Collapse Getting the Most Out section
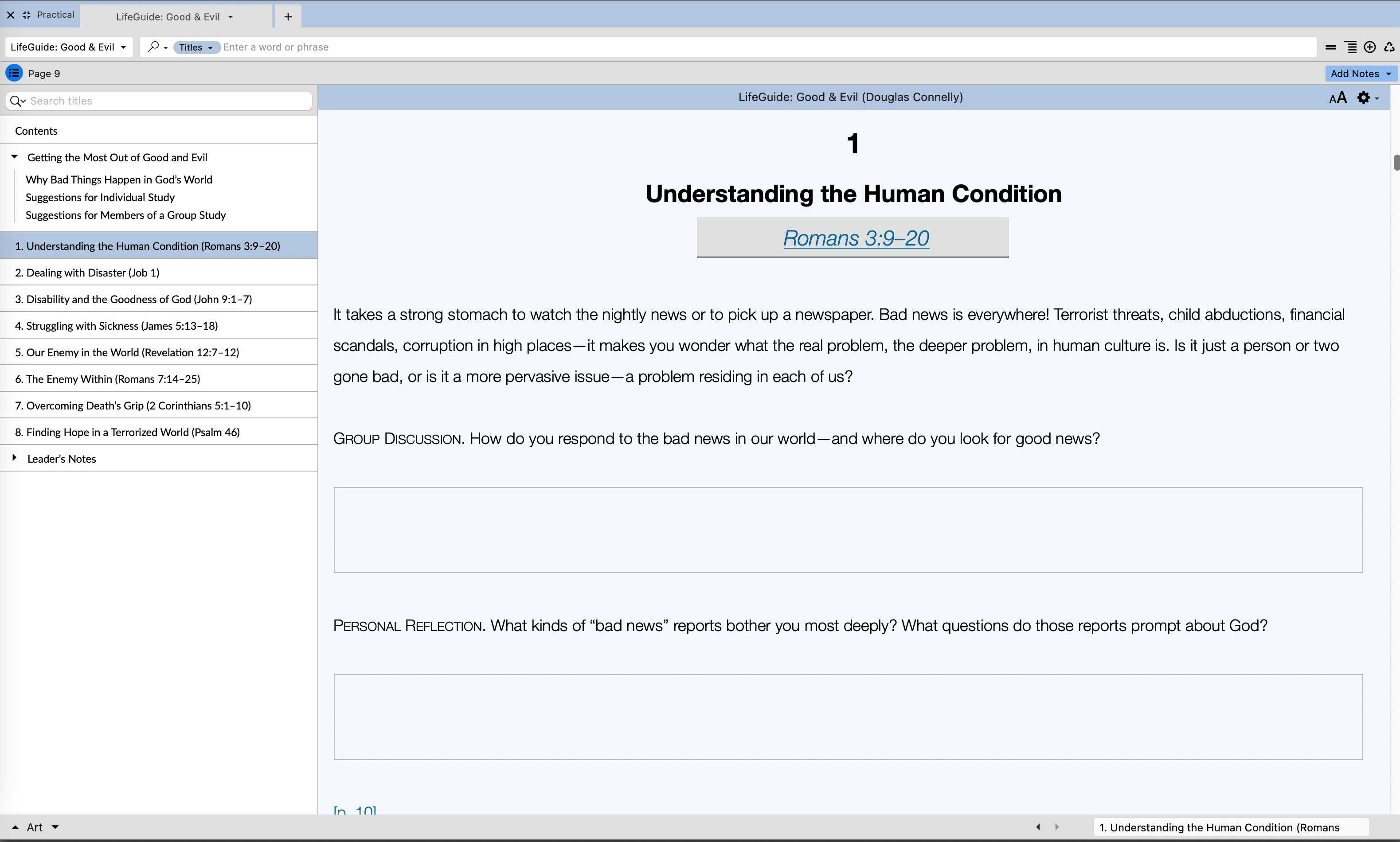1400x842 pixels. coord(15,156)
